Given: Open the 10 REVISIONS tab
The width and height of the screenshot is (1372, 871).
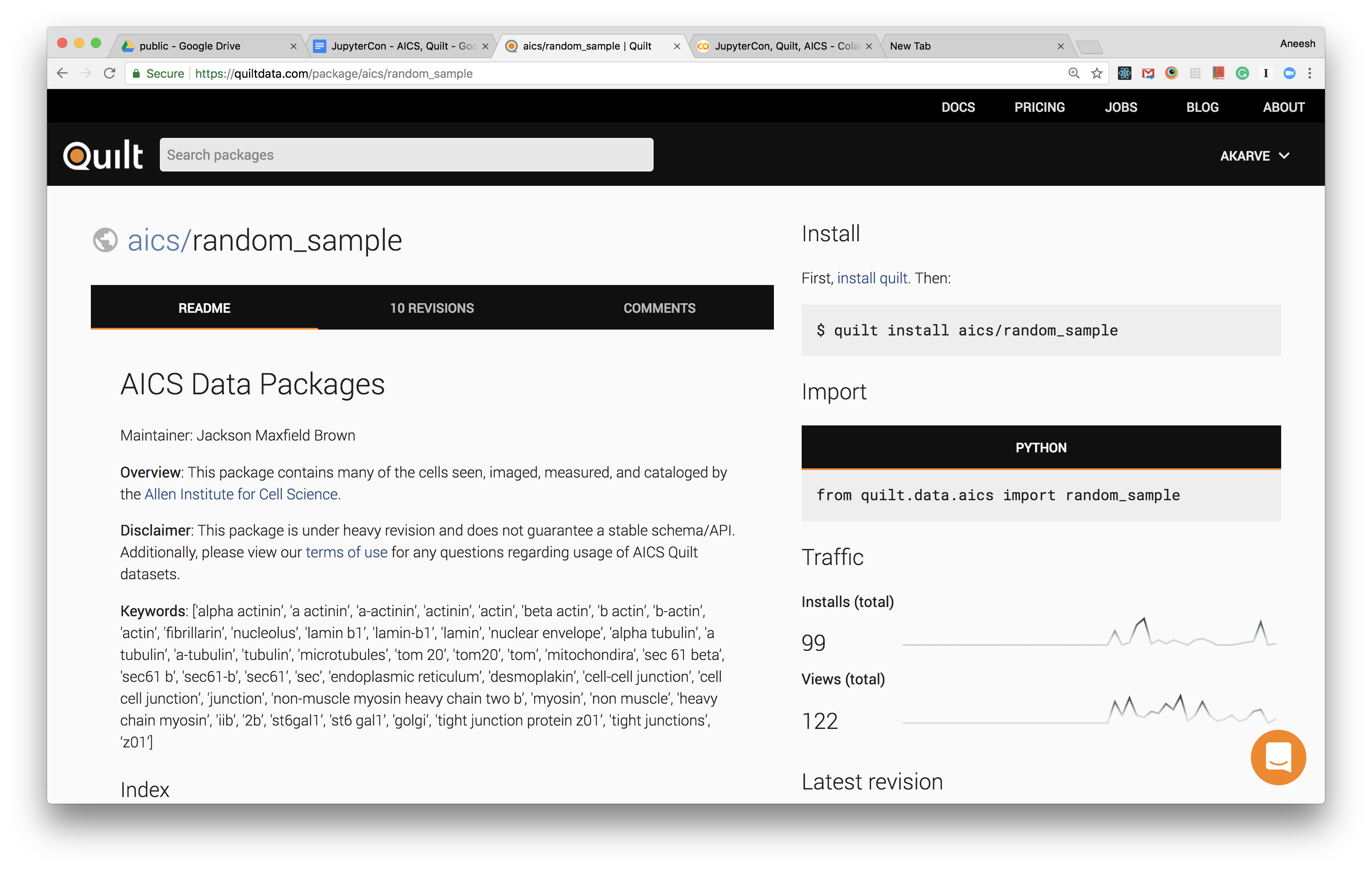Looking at the screenshot, I should (432, 307).
